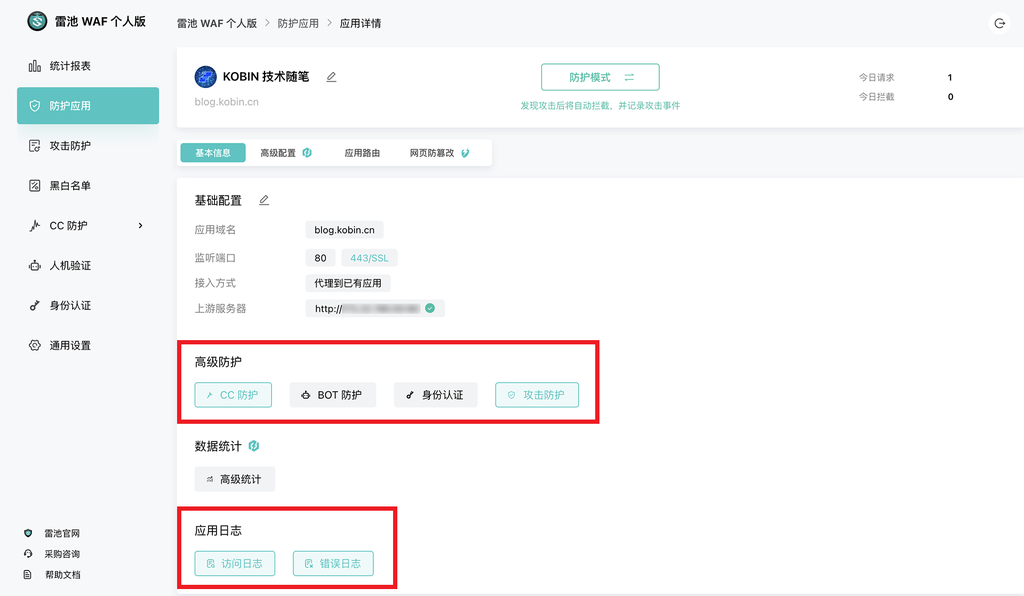Edit the application name via the pencil icon
The height and width of the screenshot is (596, 1024).
[x=331, y=76]
